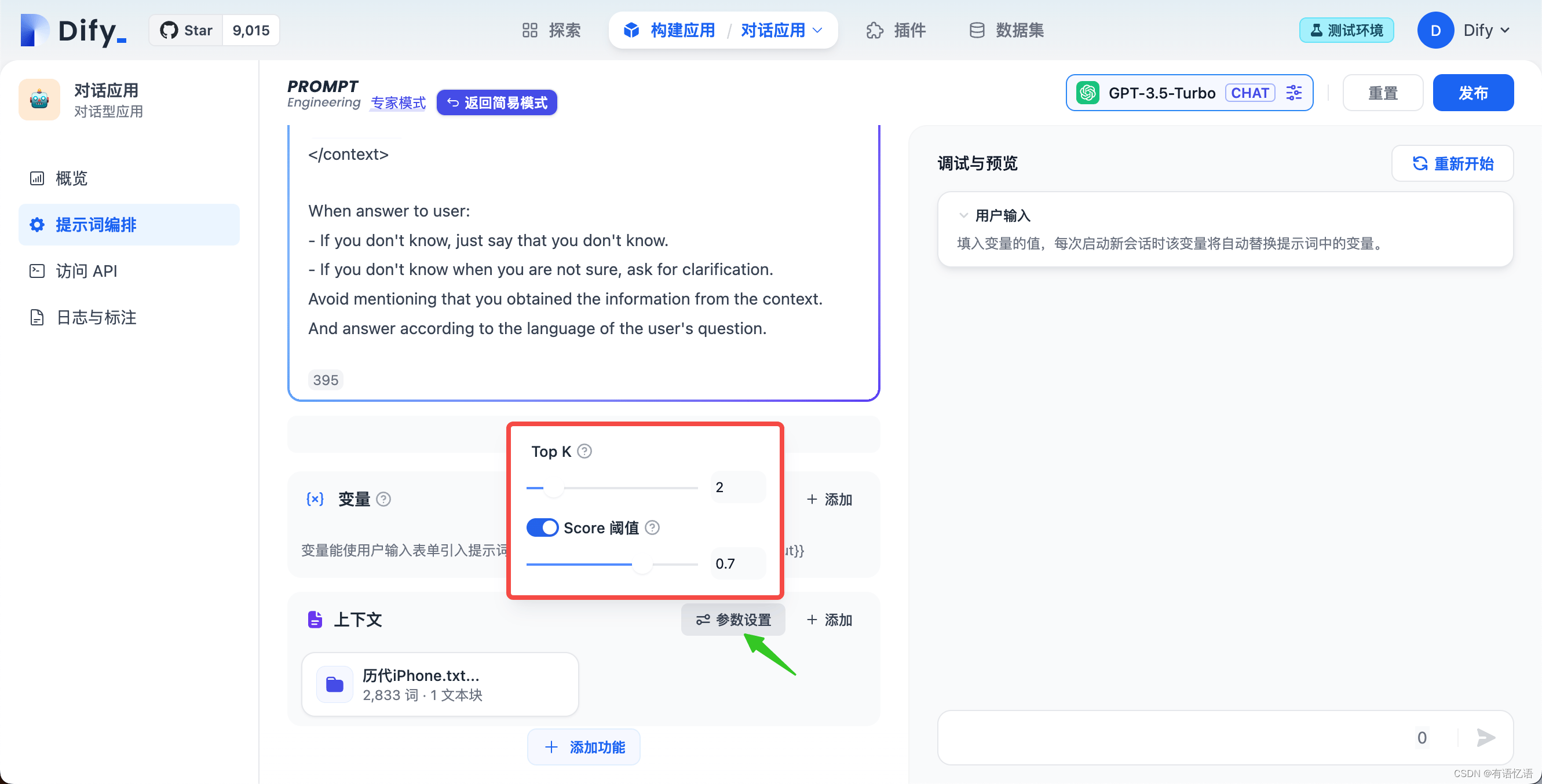The image size is (1542, 784).
Task: Click the 历代iPhone.txt dataset card
Action: [x=440, y=684]
